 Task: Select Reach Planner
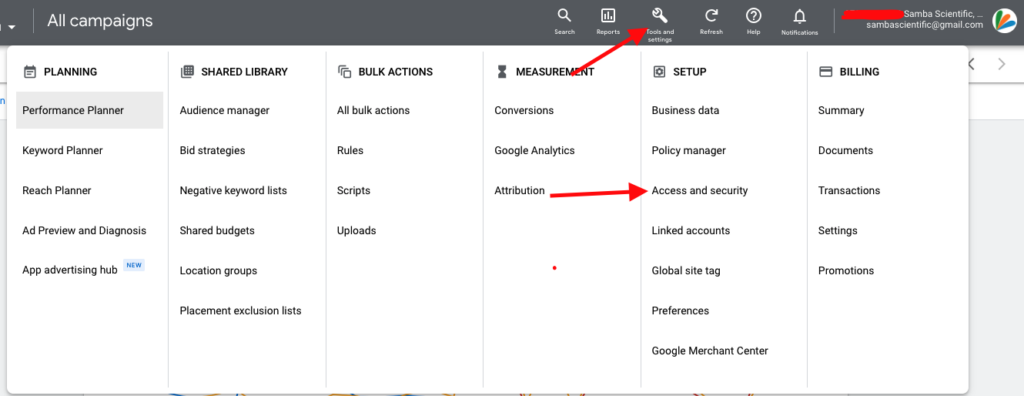click(x=57, y=191)
